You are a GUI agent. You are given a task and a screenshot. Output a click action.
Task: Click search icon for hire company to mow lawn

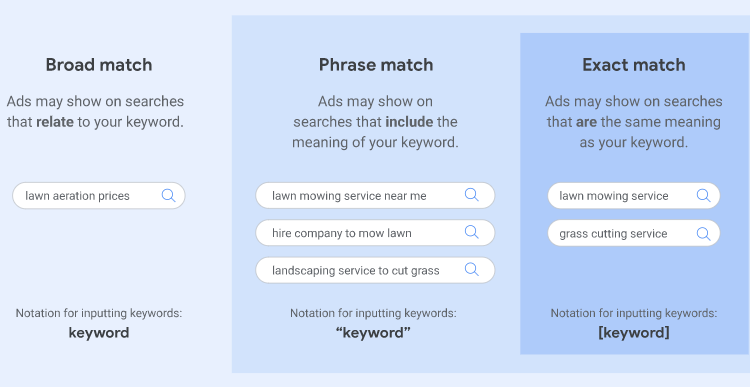point(472,232)
